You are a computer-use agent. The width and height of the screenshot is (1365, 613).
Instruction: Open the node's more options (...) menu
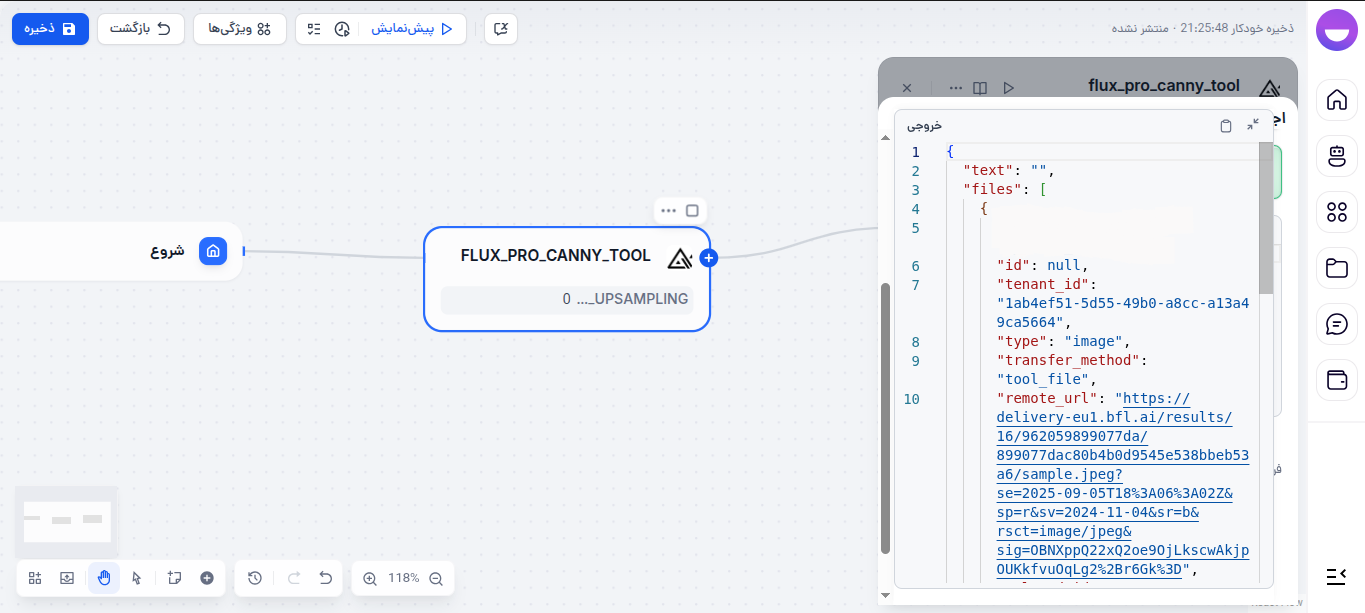point(669,210)
